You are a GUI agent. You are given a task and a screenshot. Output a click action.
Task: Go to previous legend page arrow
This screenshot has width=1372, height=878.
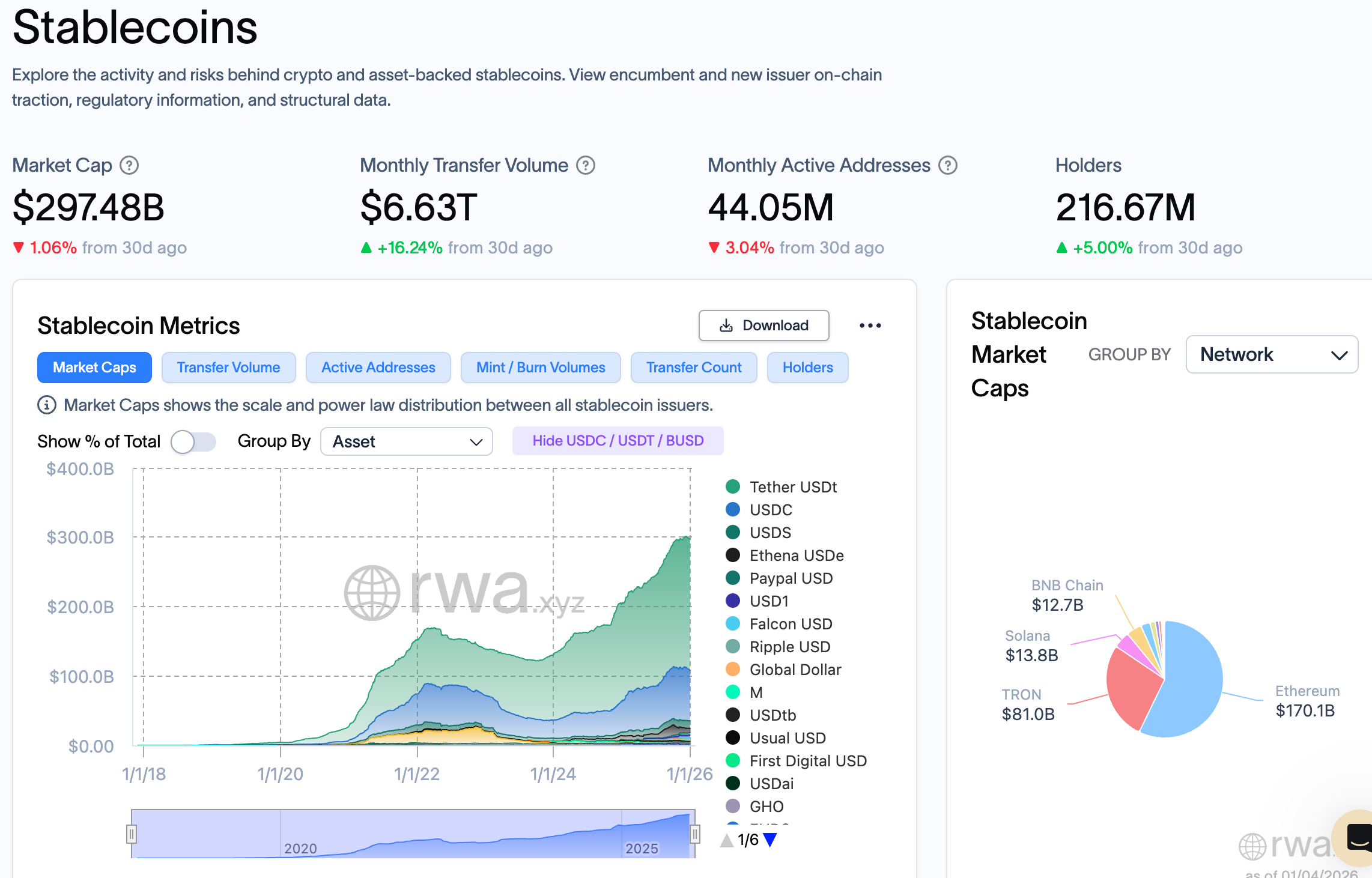coord(727,840)
